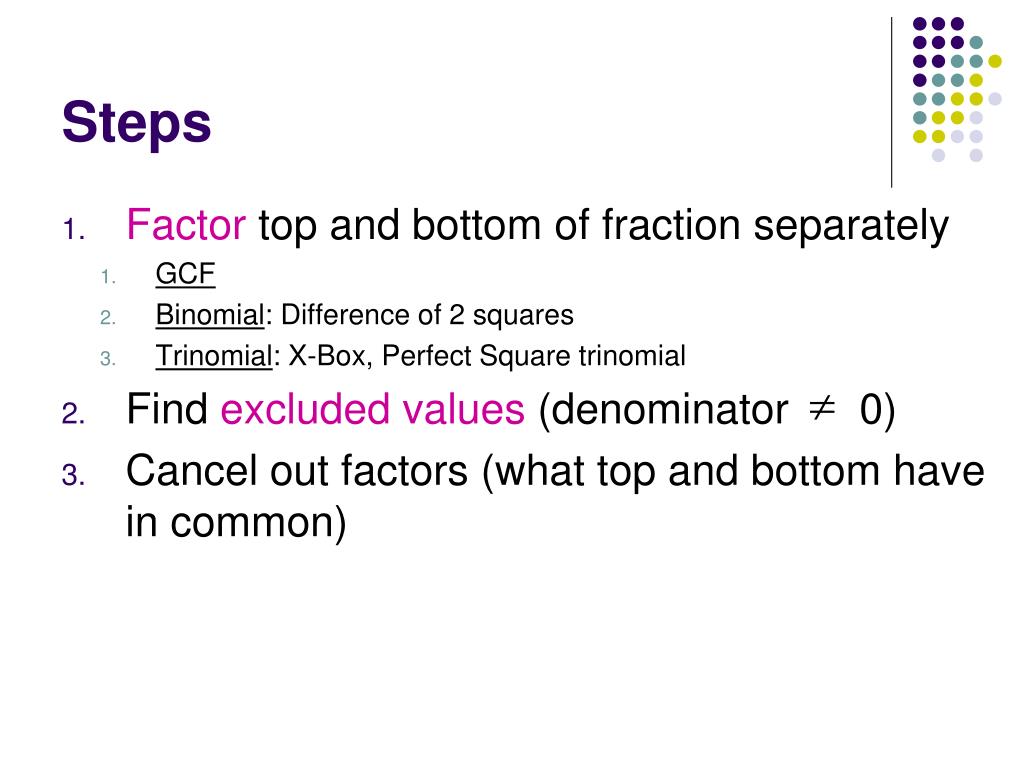Click the purple number 2 list marker
The height and width of the screenshot is (768, 1024).
click(x=73, y=414)
